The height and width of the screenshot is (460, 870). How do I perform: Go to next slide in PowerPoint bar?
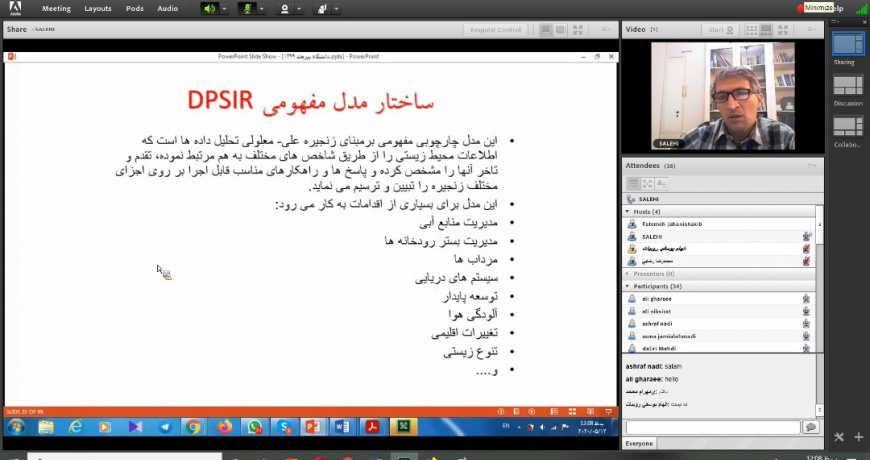[532, 412]
